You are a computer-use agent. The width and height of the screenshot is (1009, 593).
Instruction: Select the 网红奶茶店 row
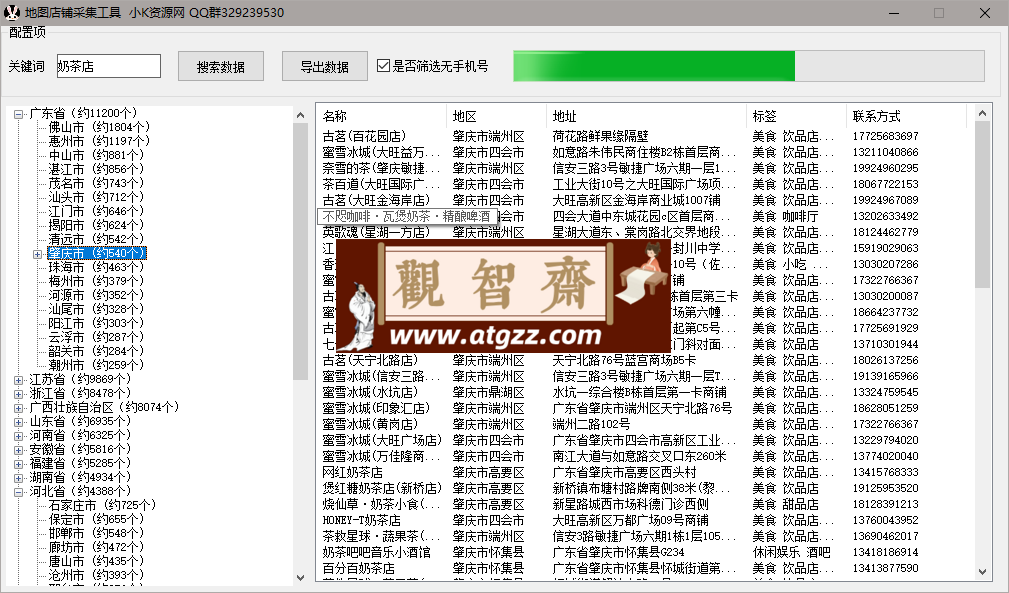643,472
